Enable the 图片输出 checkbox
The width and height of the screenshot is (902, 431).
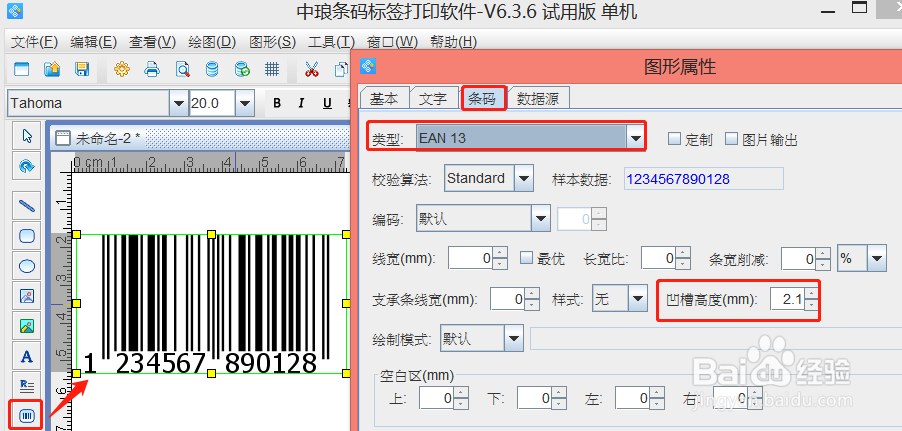(x=731, y=139)
